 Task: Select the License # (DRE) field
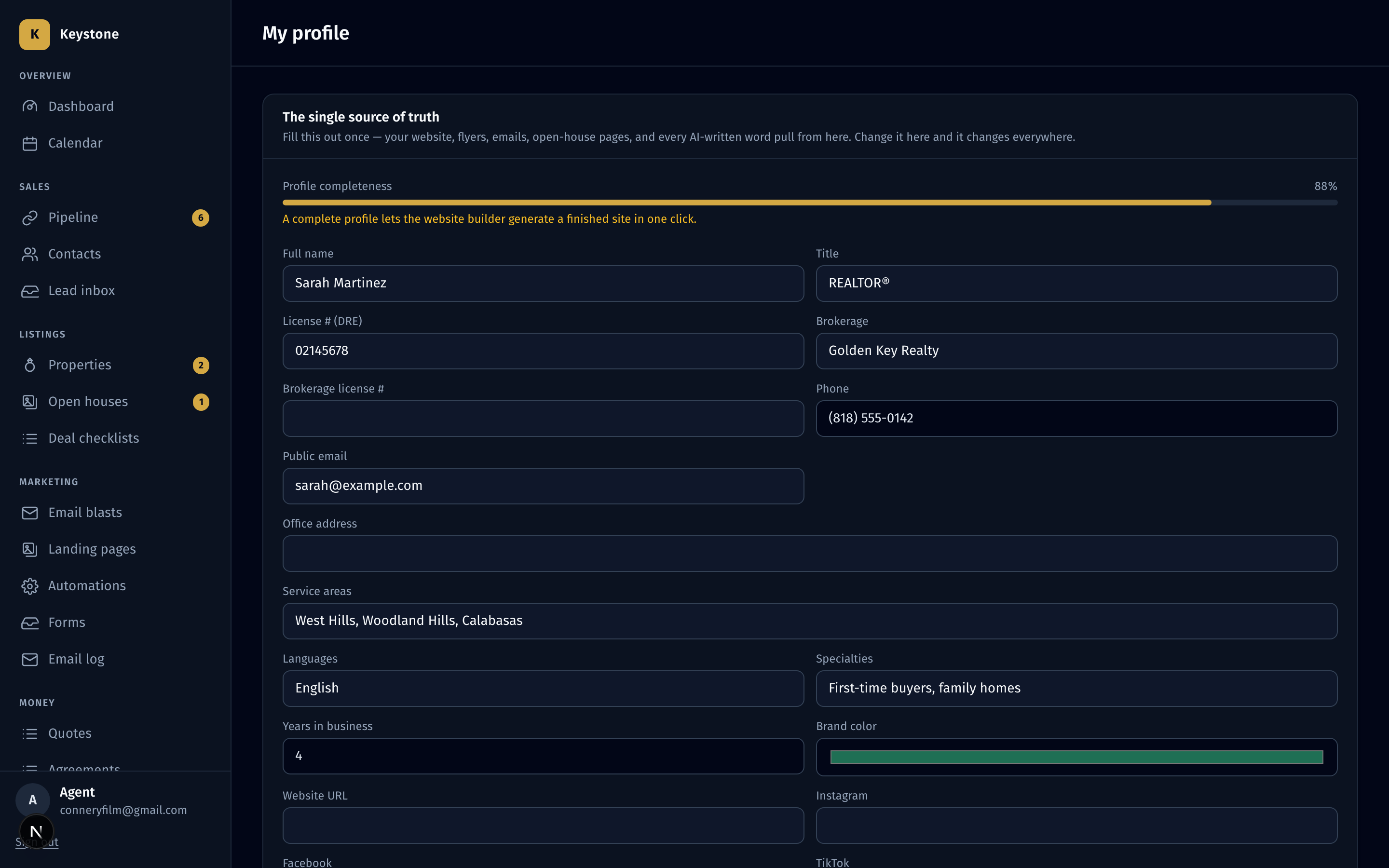click(x=543, y=352)
